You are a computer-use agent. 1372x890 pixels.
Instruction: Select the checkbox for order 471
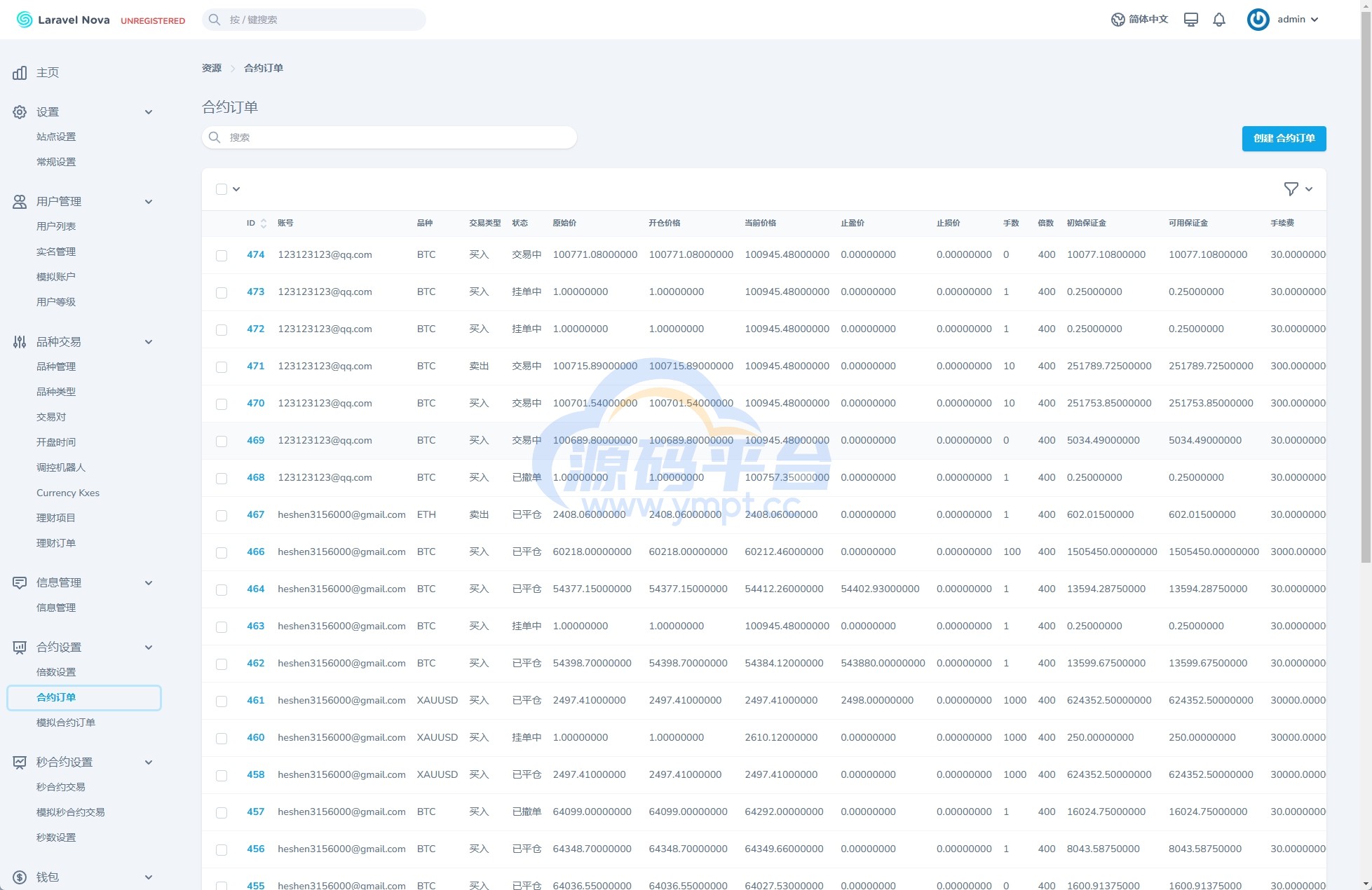pyautogui.click(x=222, y=367)
